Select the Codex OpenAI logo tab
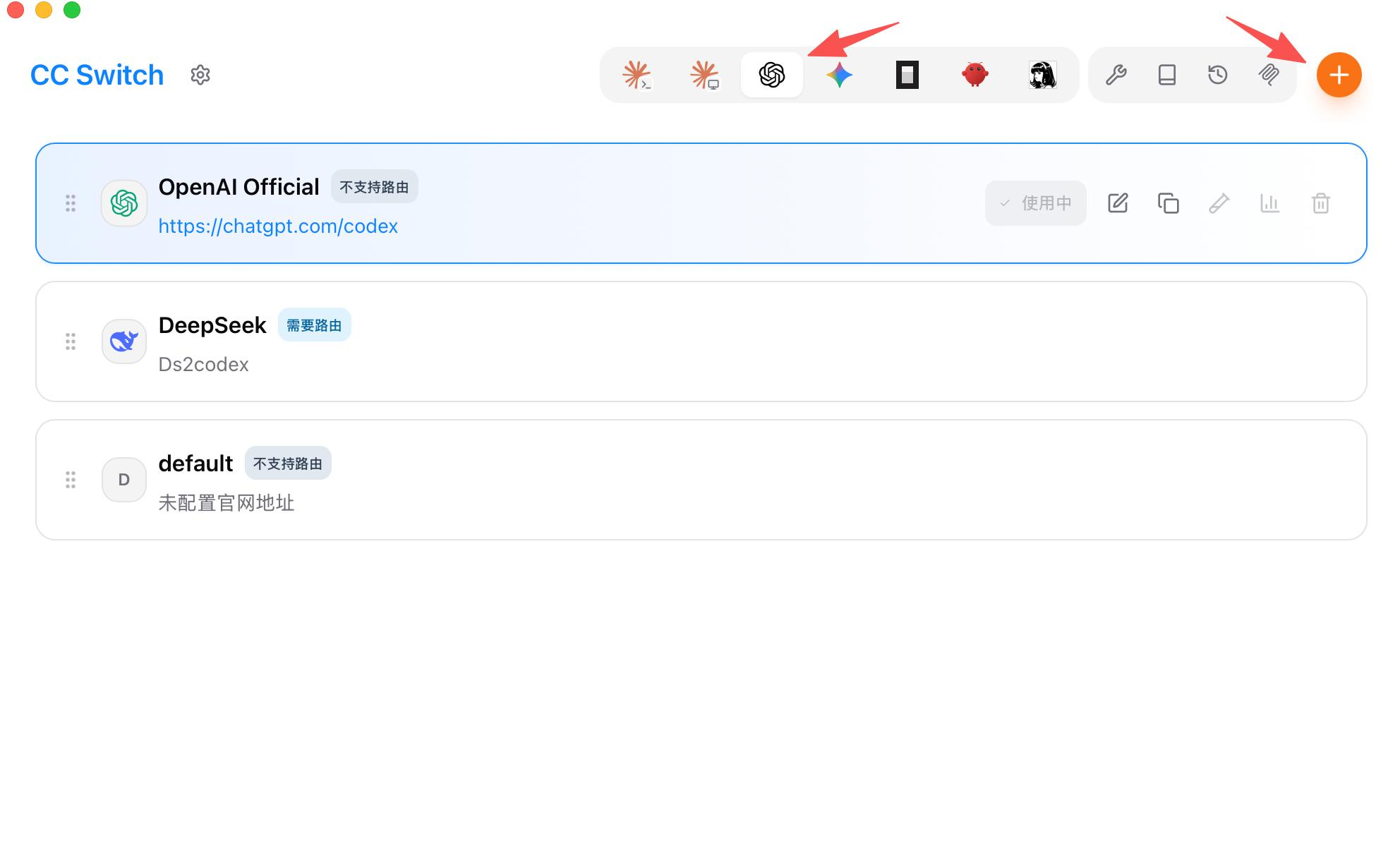This screenshot has width=1400, height=865. [772, 75]
